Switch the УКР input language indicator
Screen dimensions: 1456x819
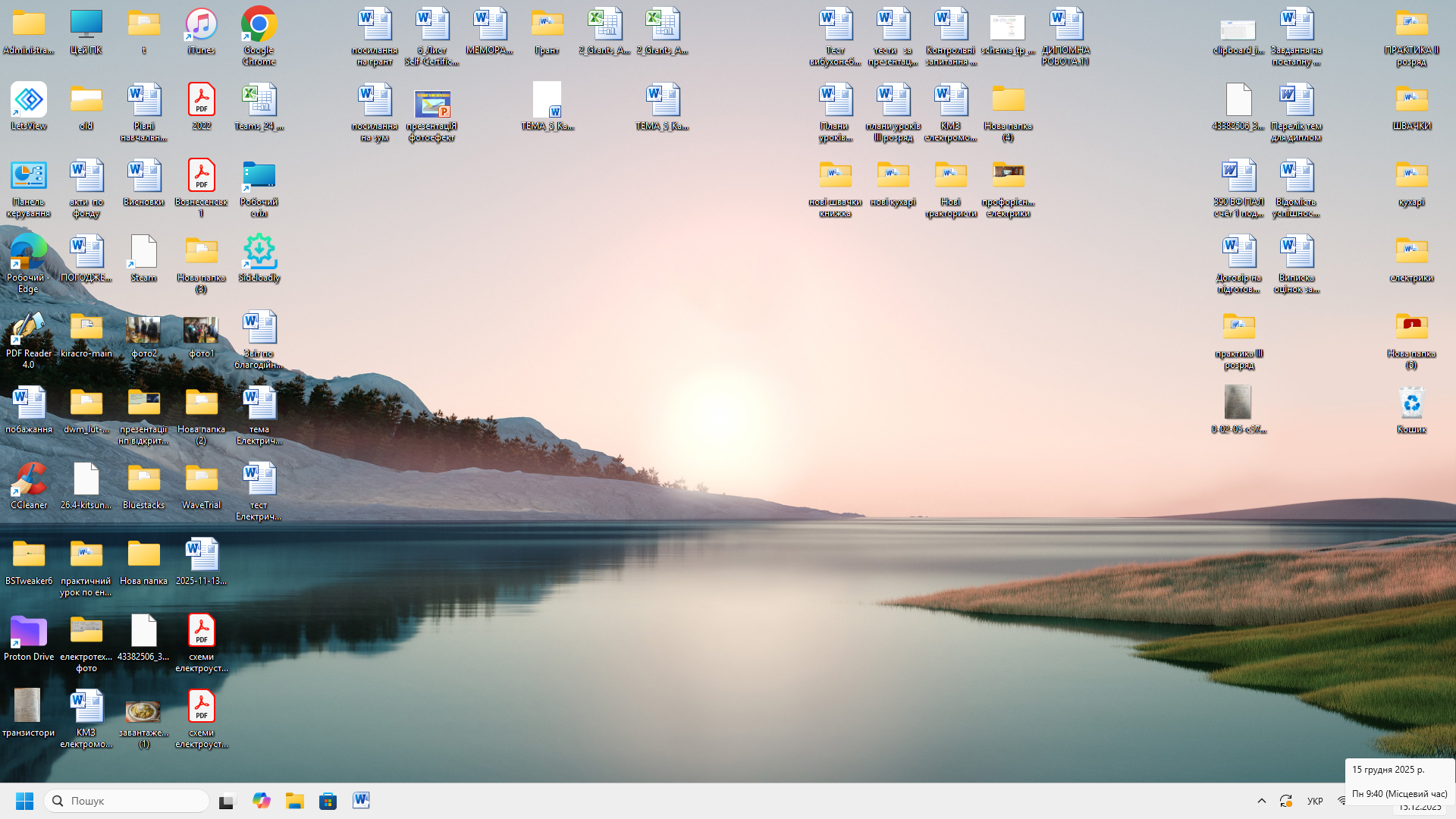(1315, 801)
